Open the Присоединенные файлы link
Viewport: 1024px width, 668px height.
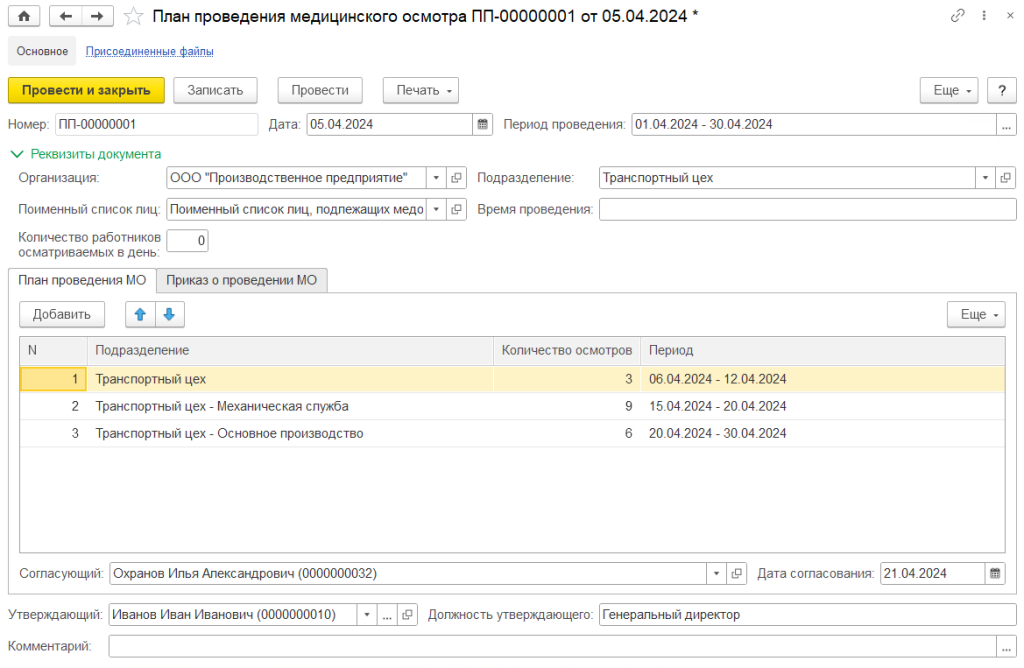click(149, 51)
